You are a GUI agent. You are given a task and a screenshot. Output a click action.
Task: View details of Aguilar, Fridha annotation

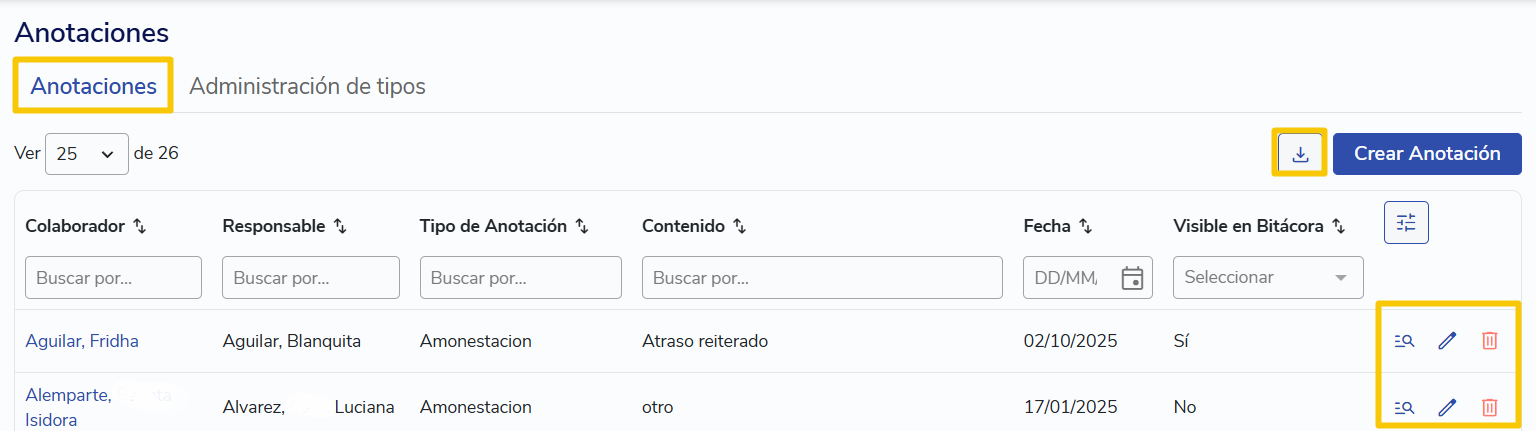[x=1404, y=341]
